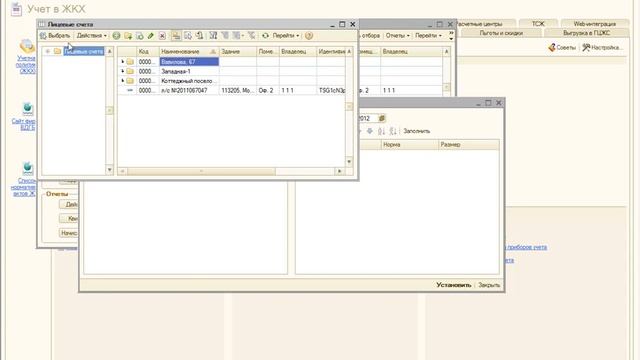This screenshot has height=360, width=640.
Task: Click the horizontal scrollbar of the accounts list
Action: click(201, 171)
